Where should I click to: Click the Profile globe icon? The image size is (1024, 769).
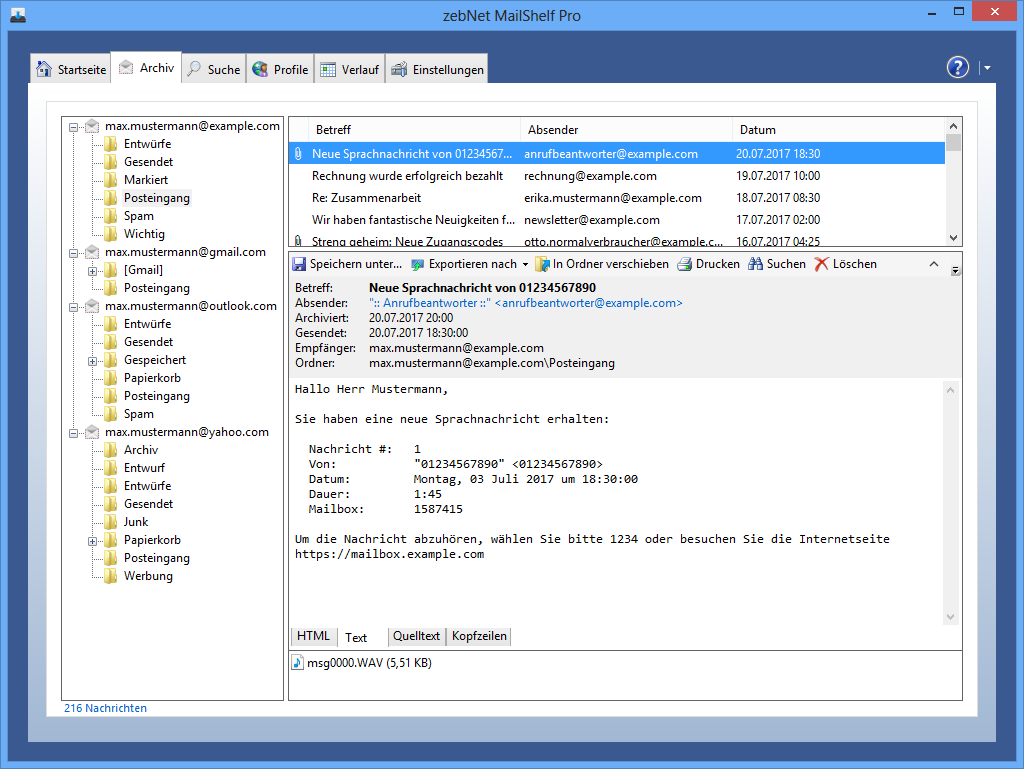tap(260, 69)
